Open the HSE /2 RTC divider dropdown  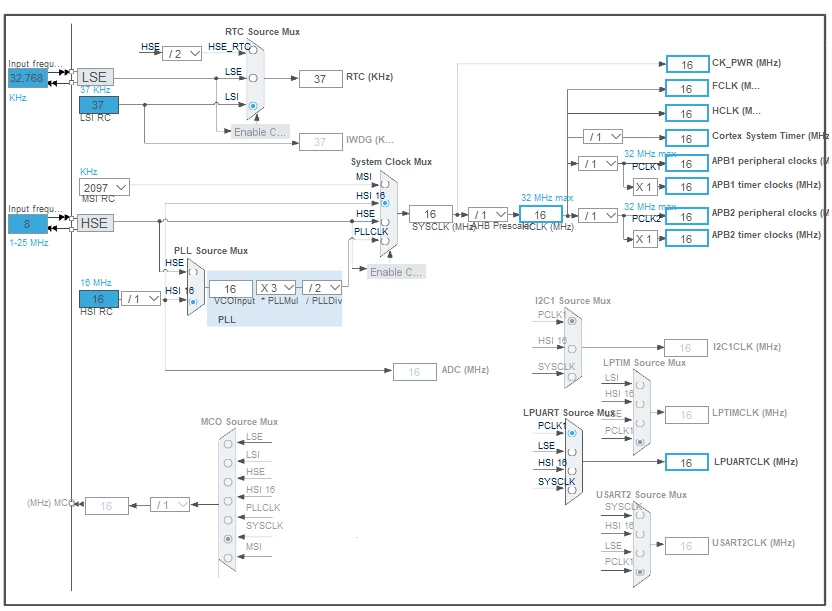[x=181, y=54]
